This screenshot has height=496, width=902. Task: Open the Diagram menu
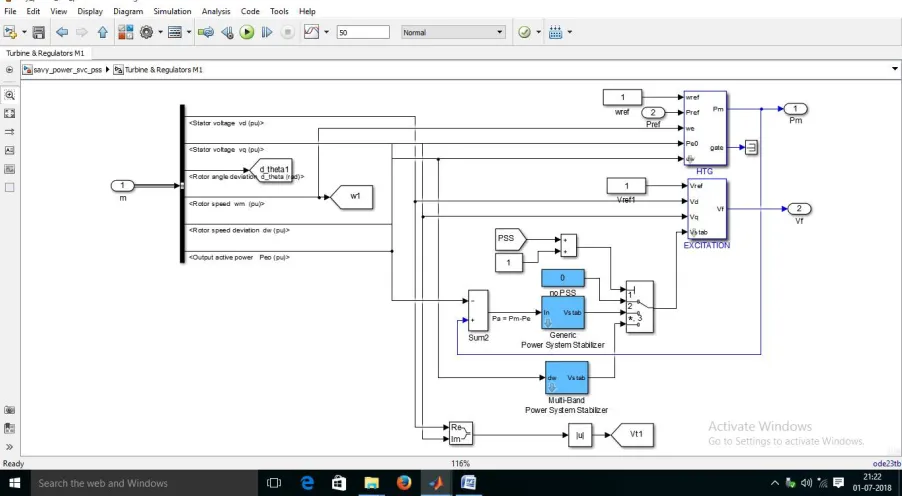[128, 11]
